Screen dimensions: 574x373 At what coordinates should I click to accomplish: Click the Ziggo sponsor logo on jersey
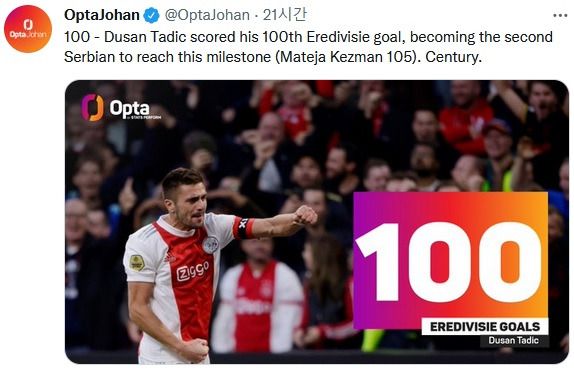(x=192, y=272)
